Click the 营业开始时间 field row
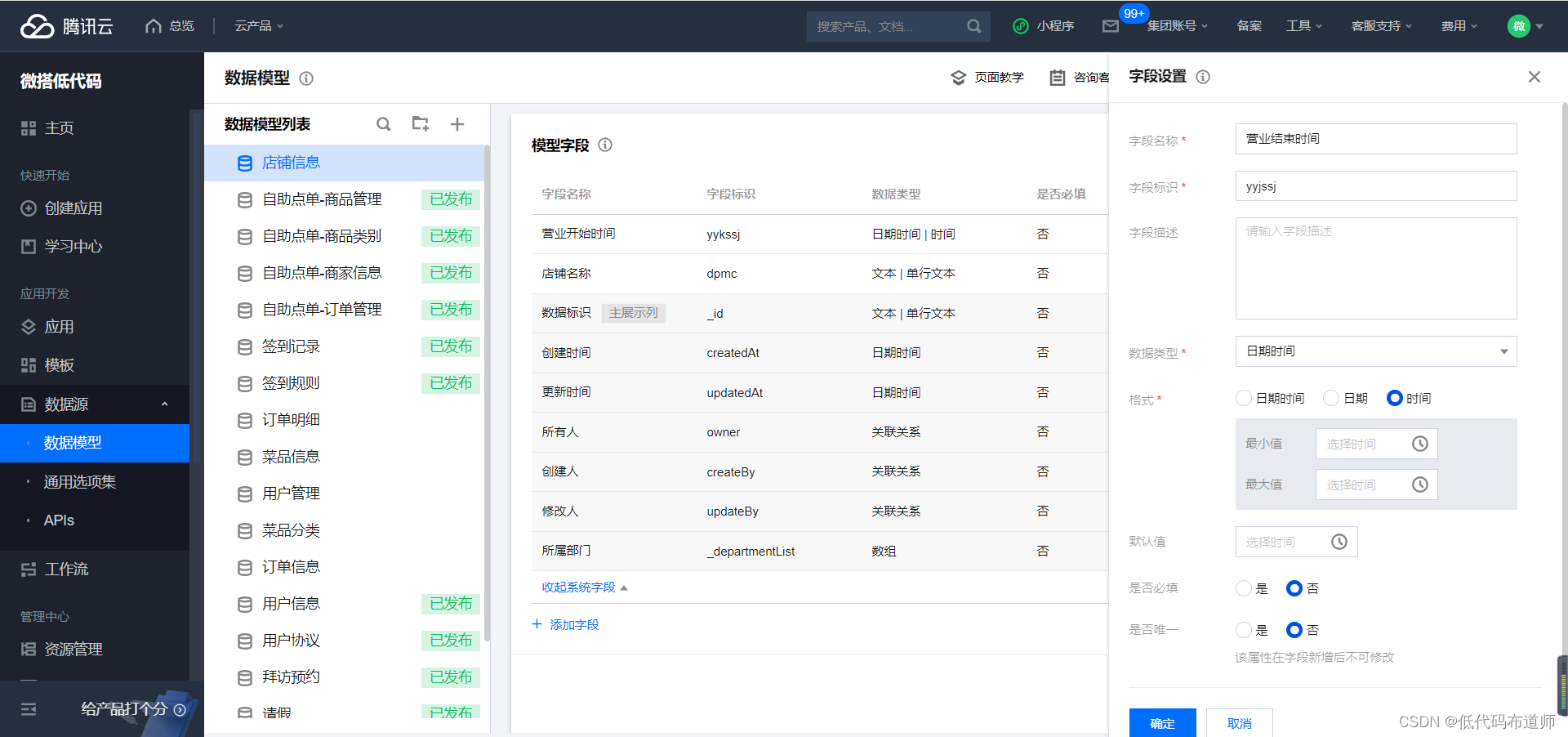The image size is (1568, 737). tap(820, 234)
